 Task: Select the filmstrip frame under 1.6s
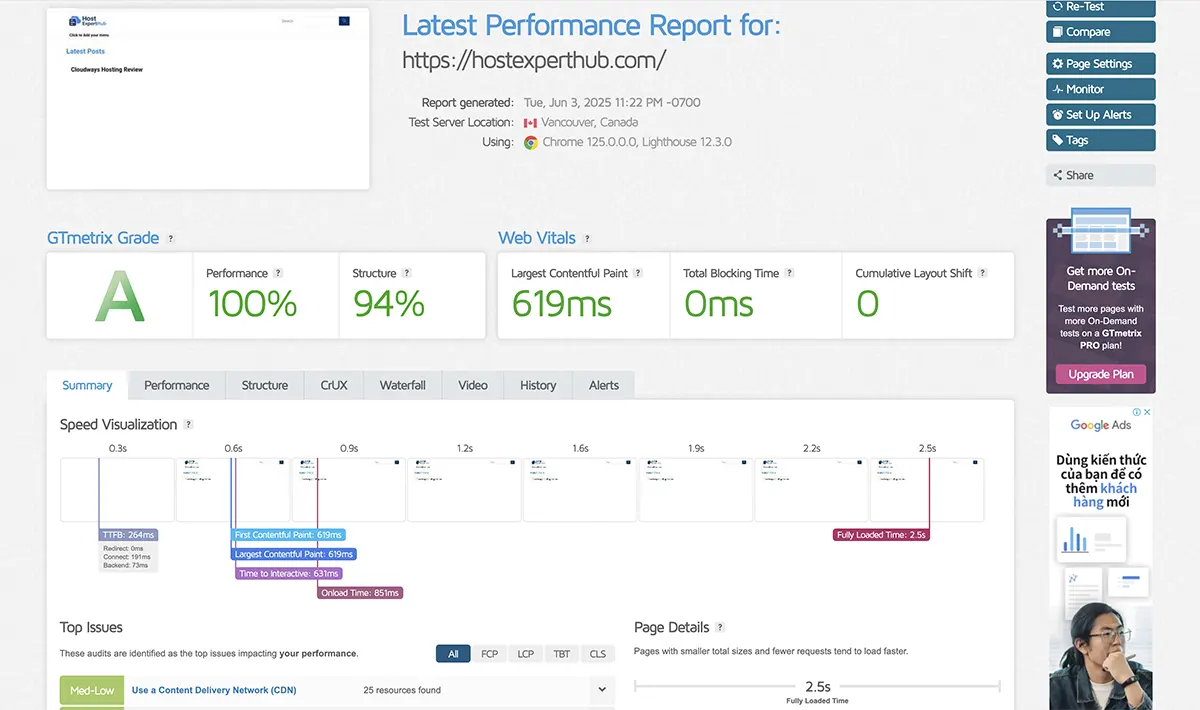coord(580,490)
